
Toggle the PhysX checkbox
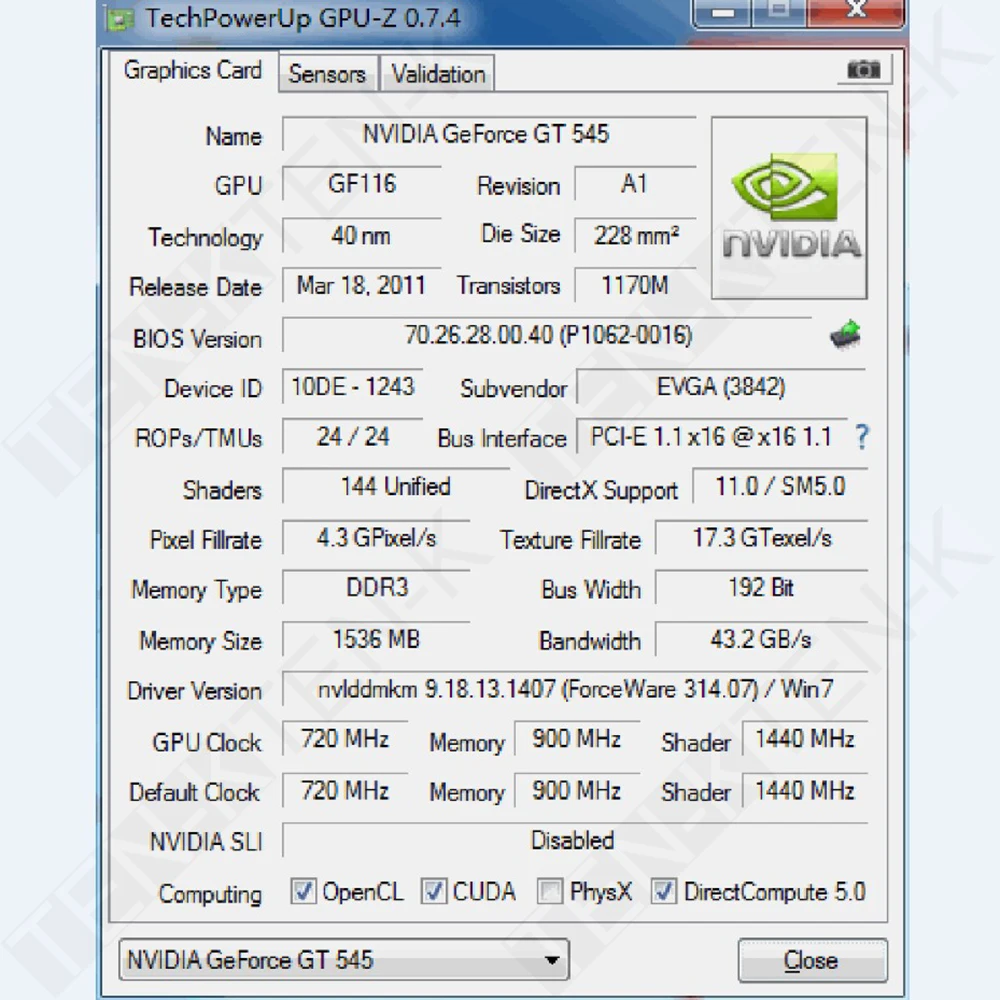[550, 891]
